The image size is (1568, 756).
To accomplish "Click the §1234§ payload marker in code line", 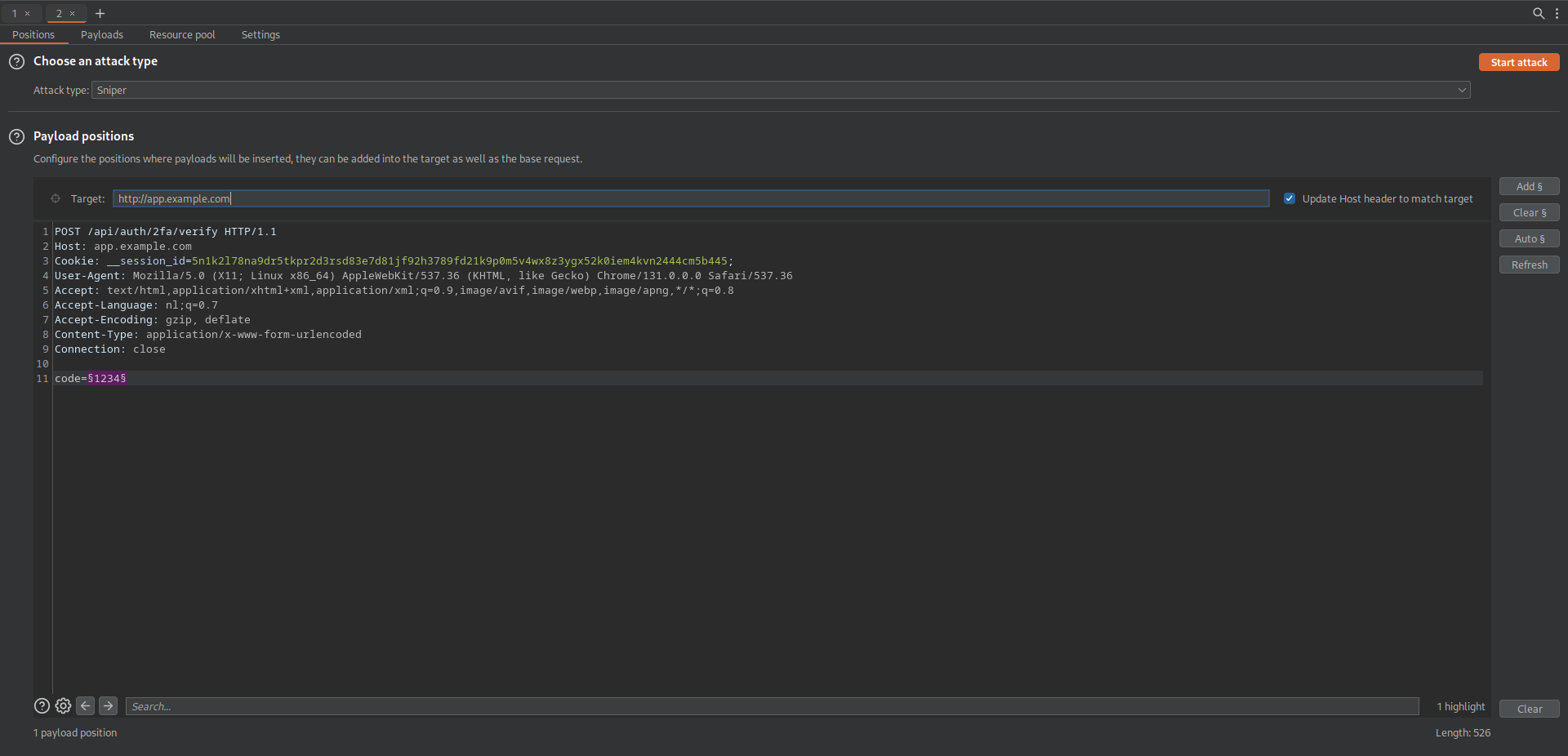I will [x=107, y=379].
